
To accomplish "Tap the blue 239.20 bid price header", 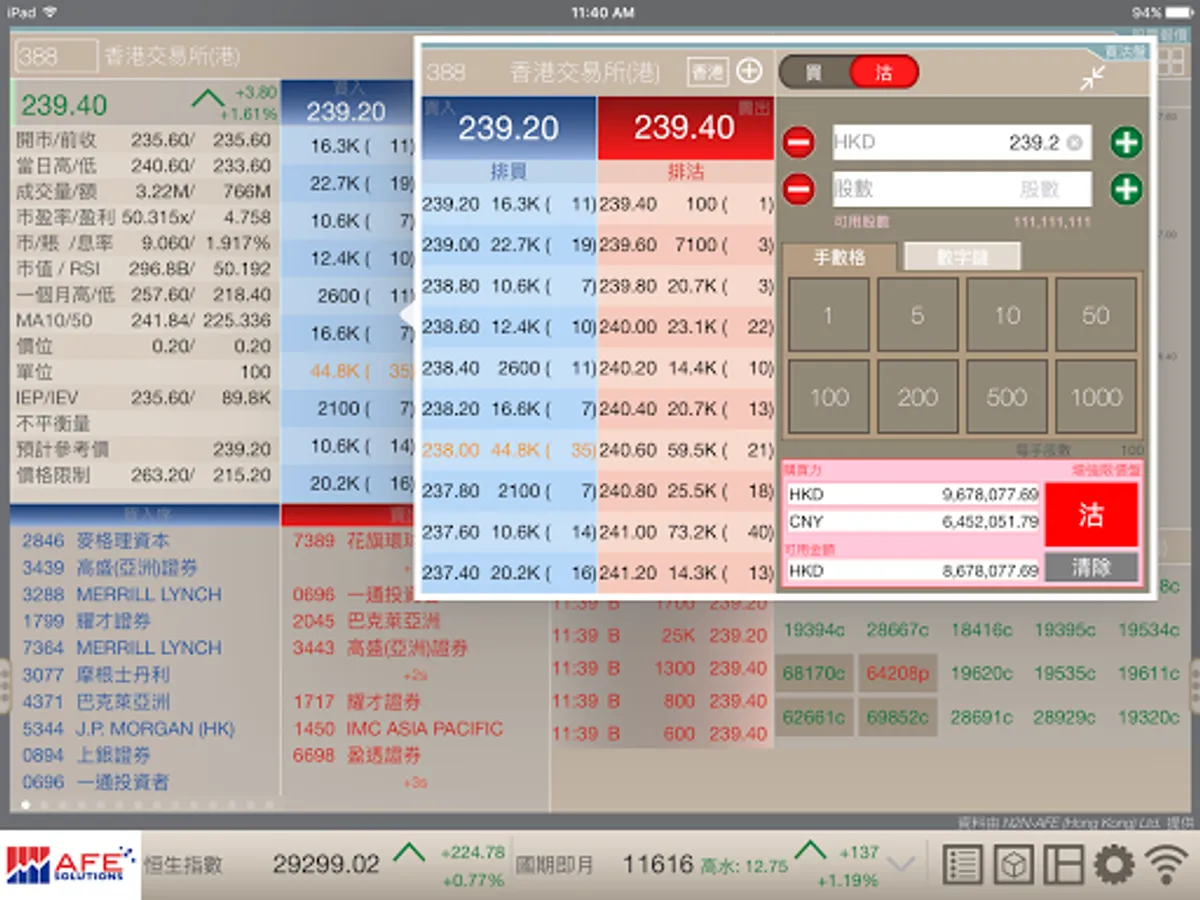I will pyautogui.click(x=508, y=127).
